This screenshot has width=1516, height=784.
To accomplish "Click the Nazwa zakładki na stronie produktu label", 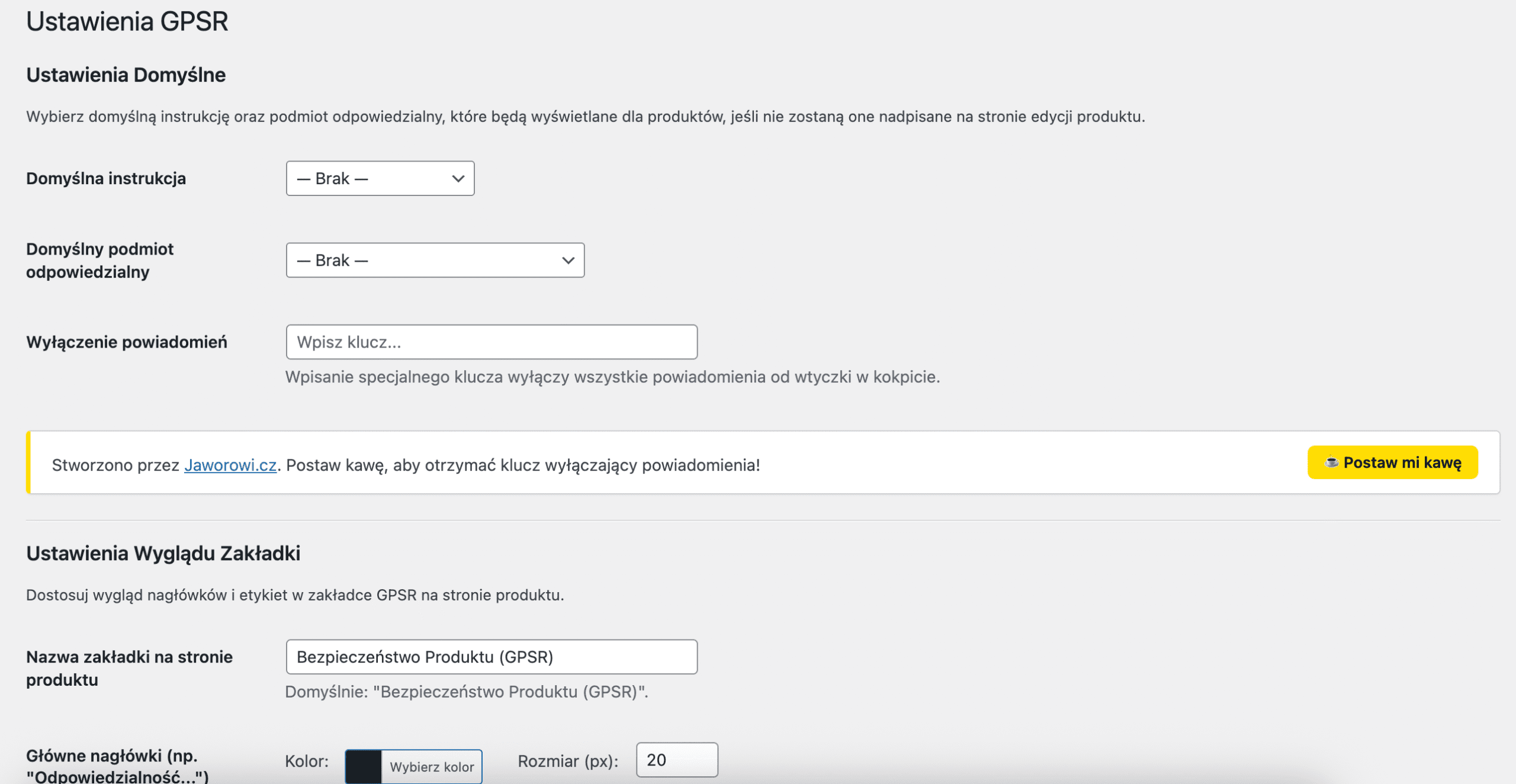I will point(129,669).
